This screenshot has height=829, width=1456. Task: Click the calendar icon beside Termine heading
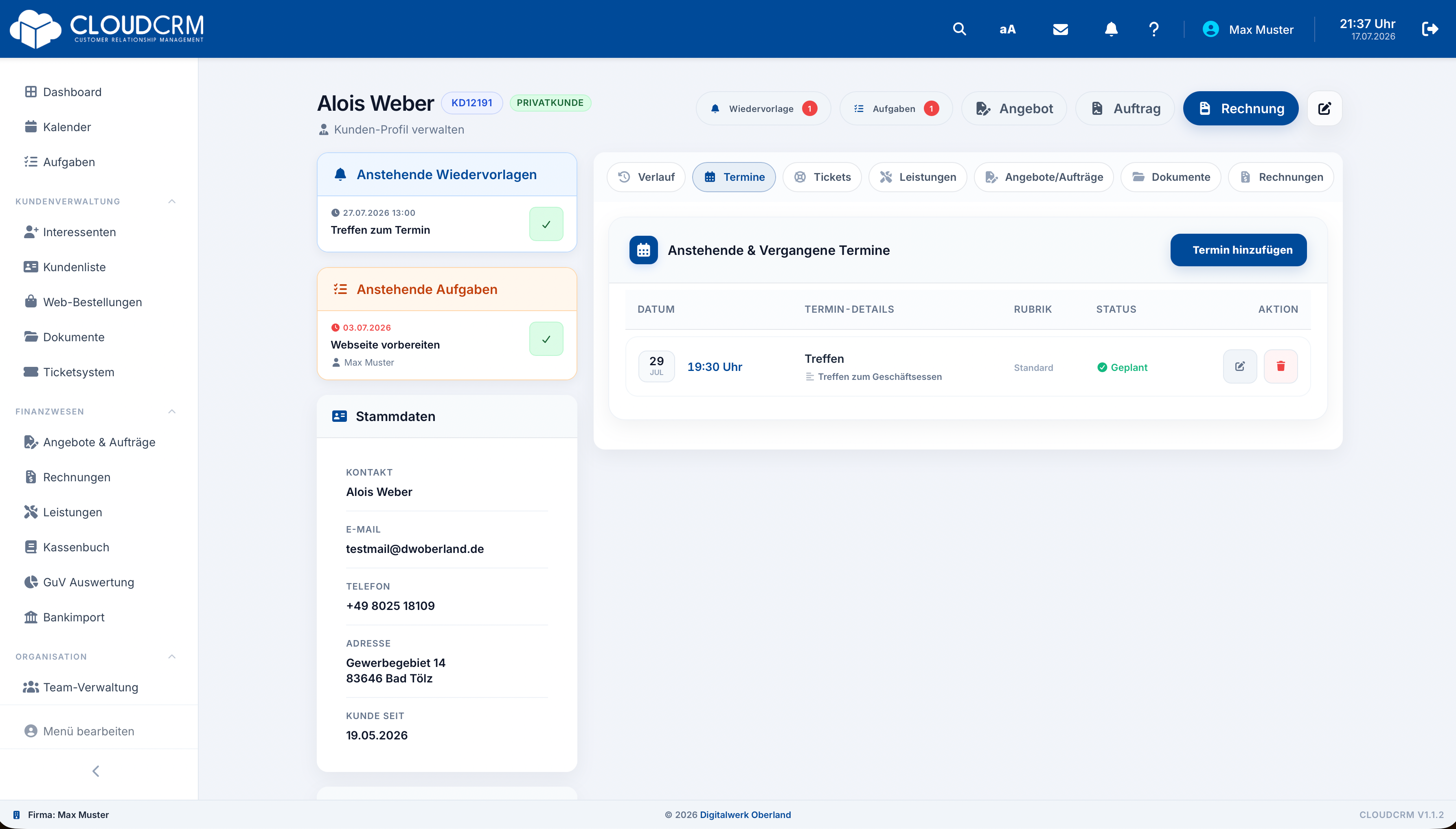click(643, 250)
